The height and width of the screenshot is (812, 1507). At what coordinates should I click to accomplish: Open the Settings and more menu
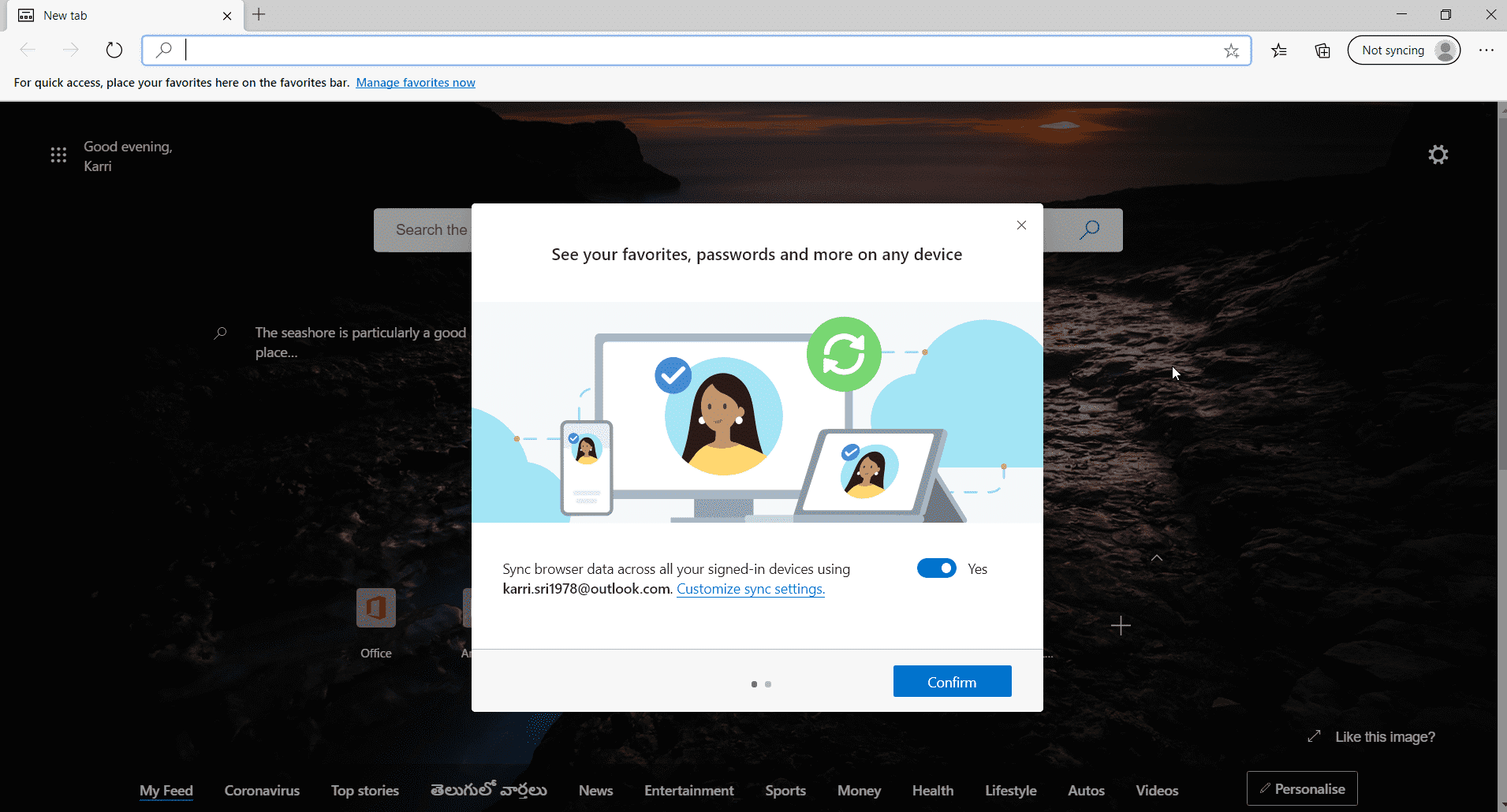point(1487,50)
